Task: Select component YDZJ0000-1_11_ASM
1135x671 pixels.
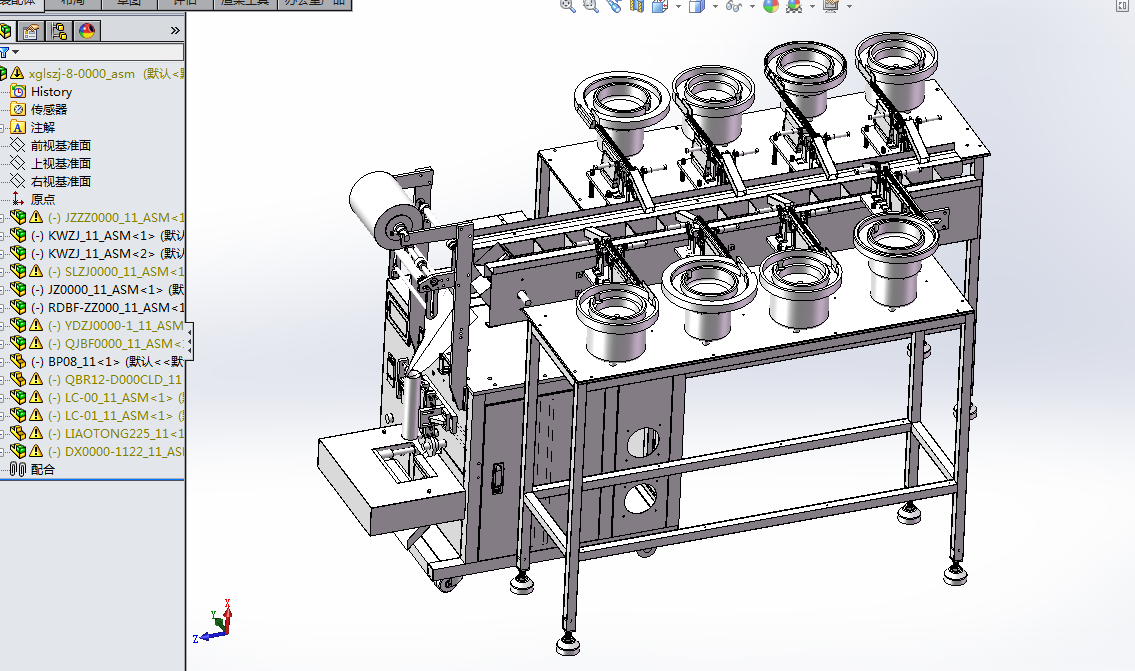Action: click(x=116, y=326)
